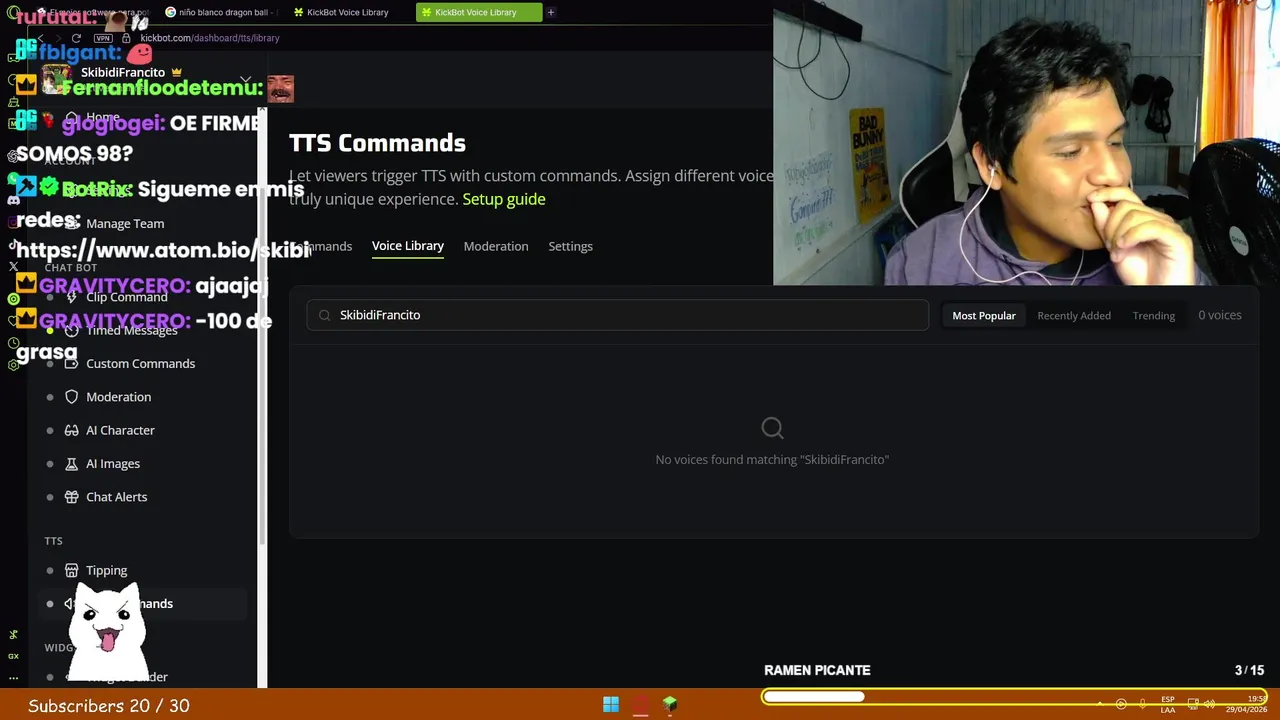Switch to the niño blanco dragon ball tab
The height and width of the screenshot is (720, 1280).
pos(220,12)
